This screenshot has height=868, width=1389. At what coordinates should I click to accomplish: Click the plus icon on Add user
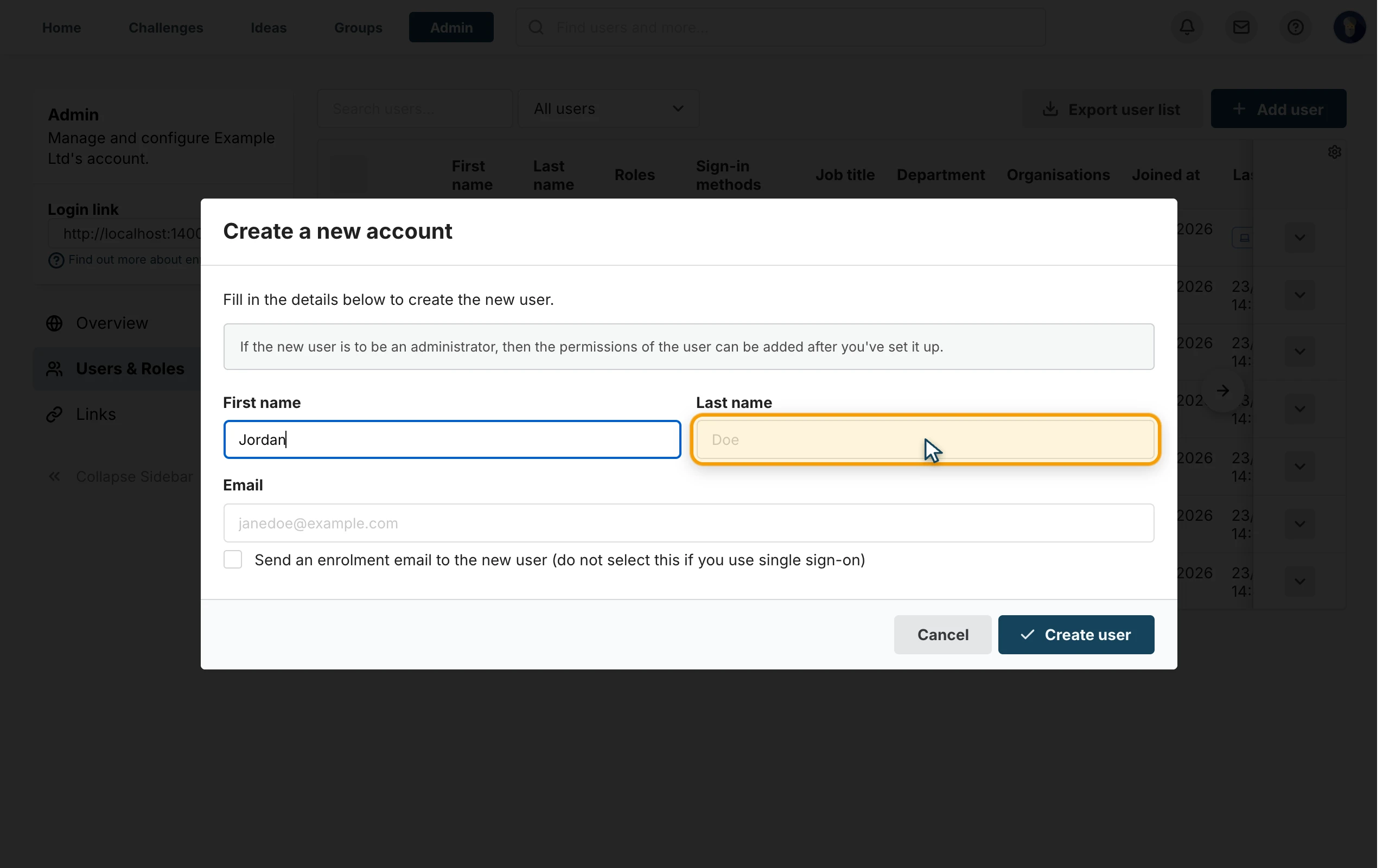tap(1239, 109)
